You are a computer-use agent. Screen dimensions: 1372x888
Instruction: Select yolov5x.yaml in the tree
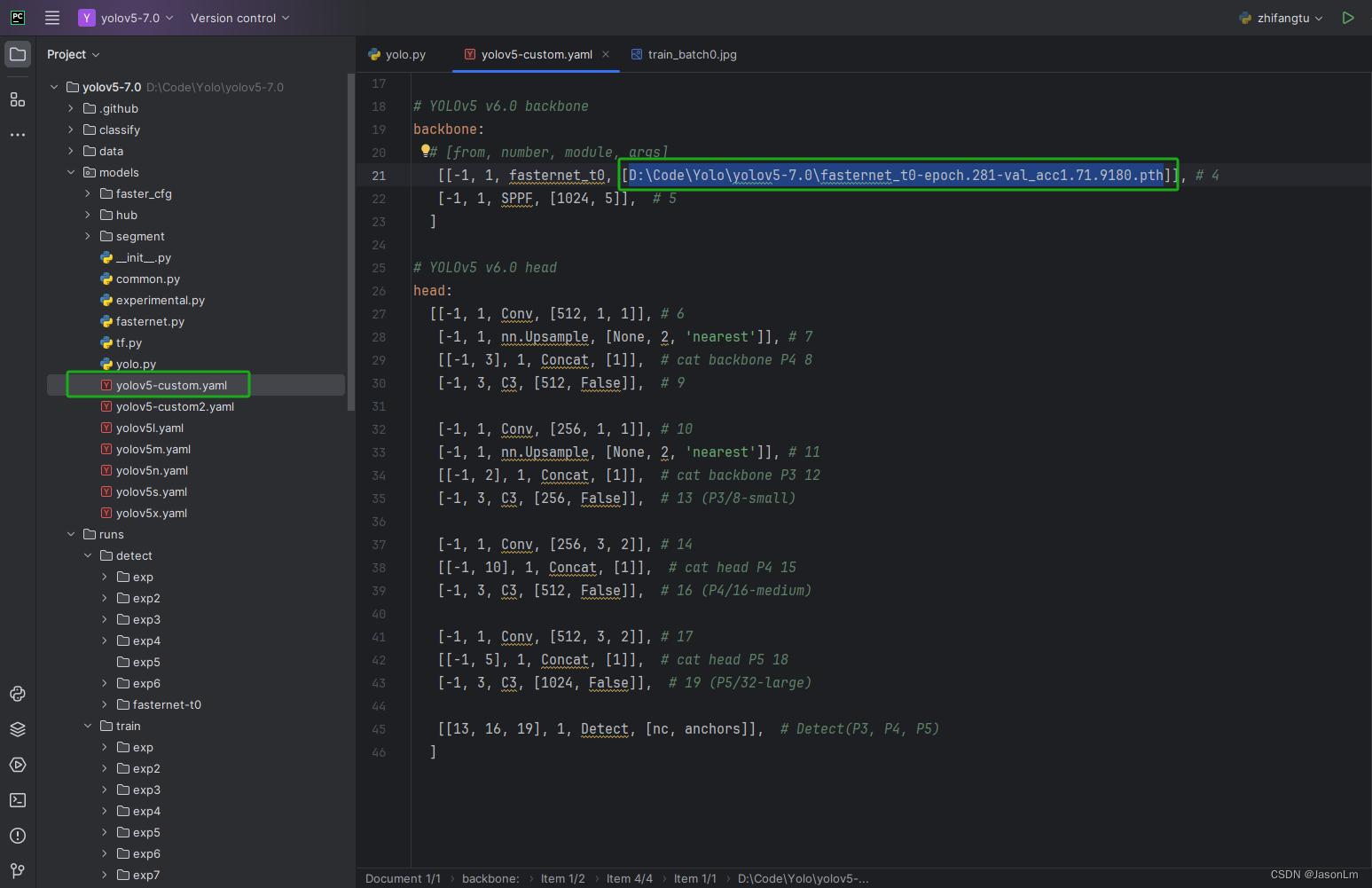point(152,513)
